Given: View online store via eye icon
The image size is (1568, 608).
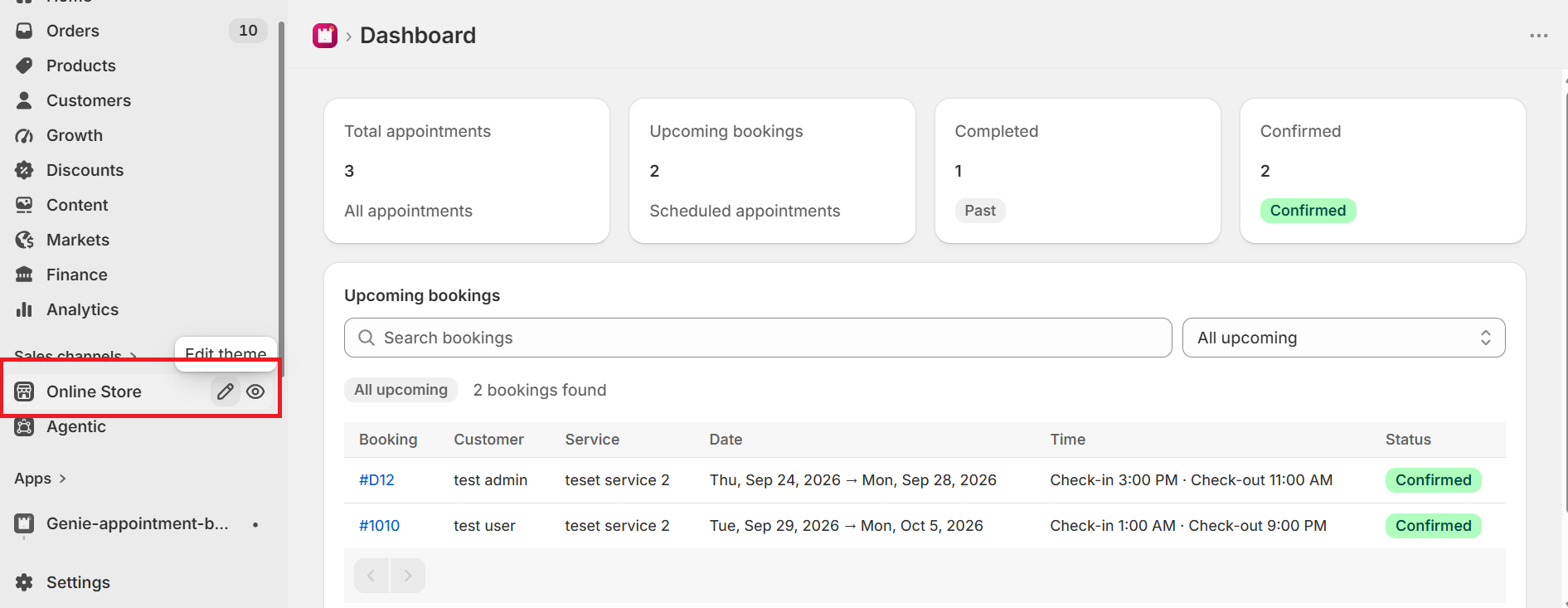Looking at the screenshot, I should point(255,392).
